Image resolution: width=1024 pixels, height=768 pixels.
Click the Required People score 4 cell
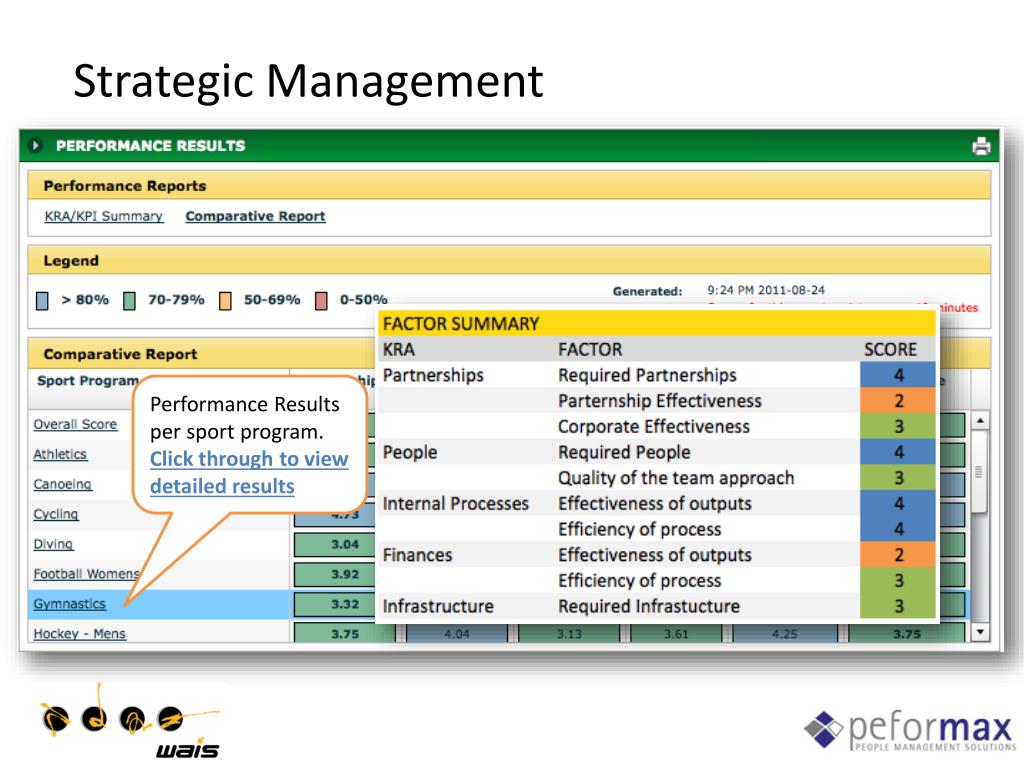coord(898,453)
